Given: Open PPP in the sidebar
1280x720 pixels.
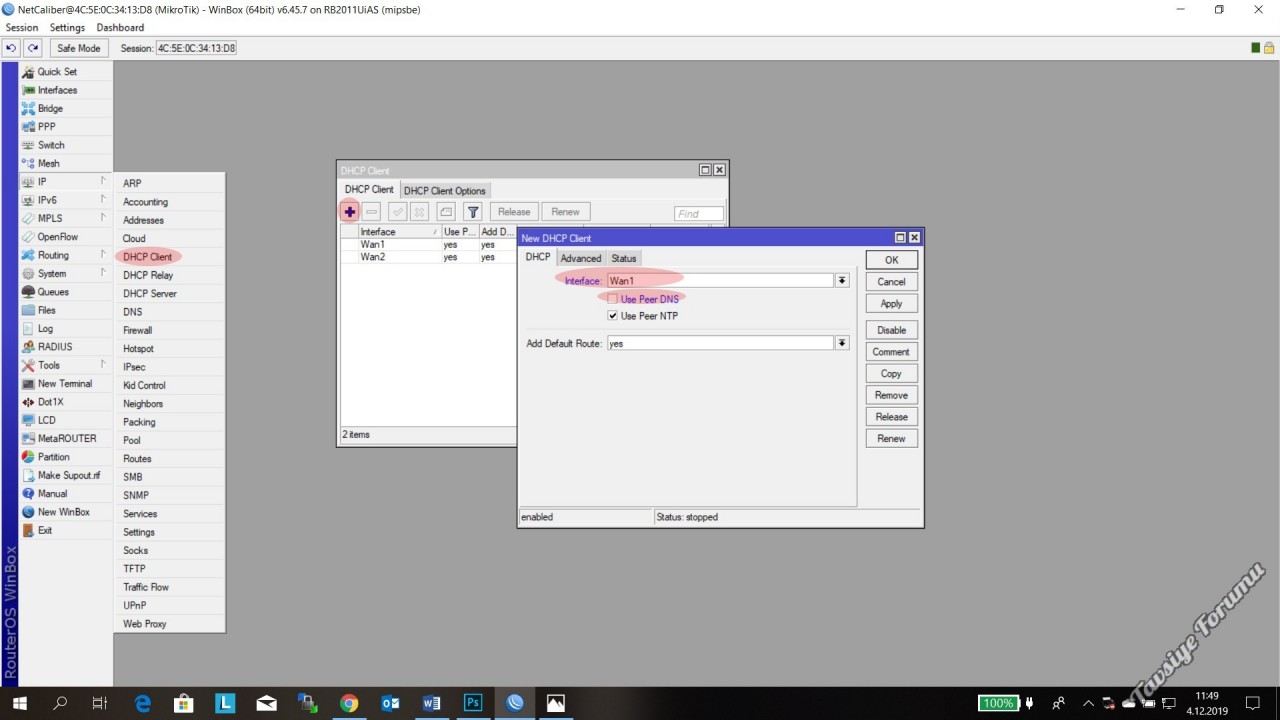Looking at the screenshot, I should click(46, 127).
